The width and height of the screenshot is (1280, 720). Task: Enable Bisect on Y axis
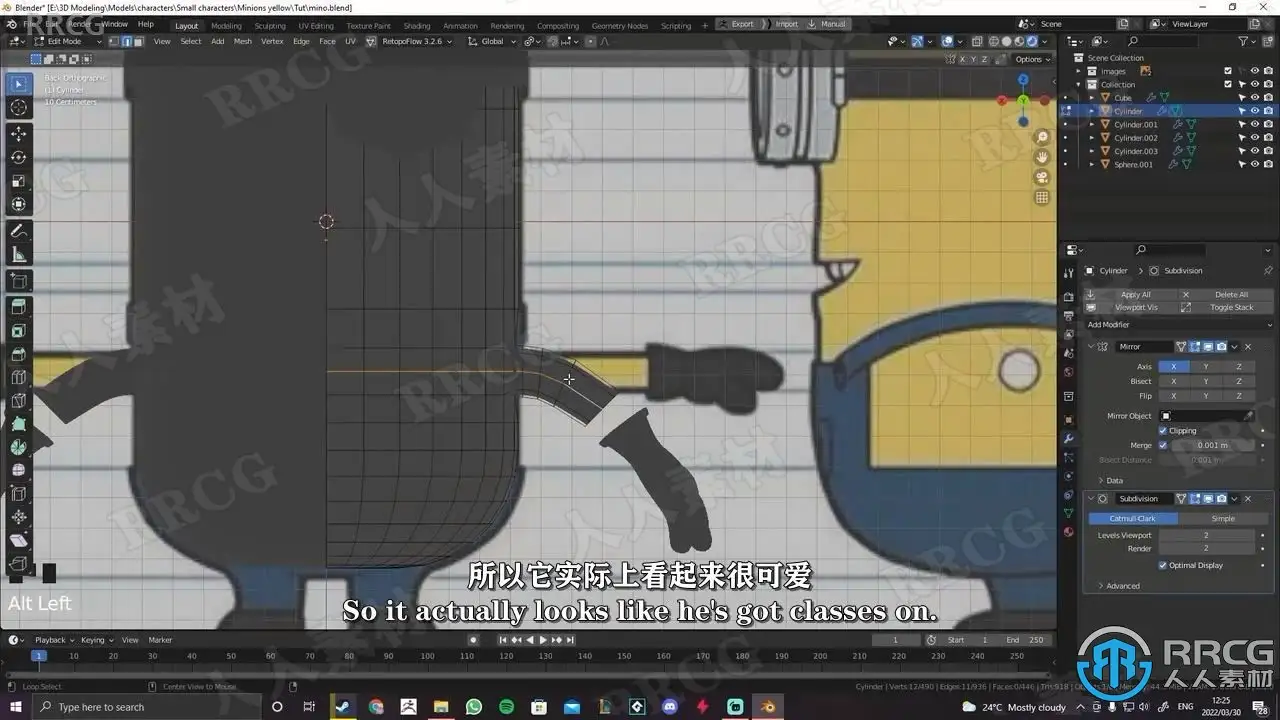1206,381
